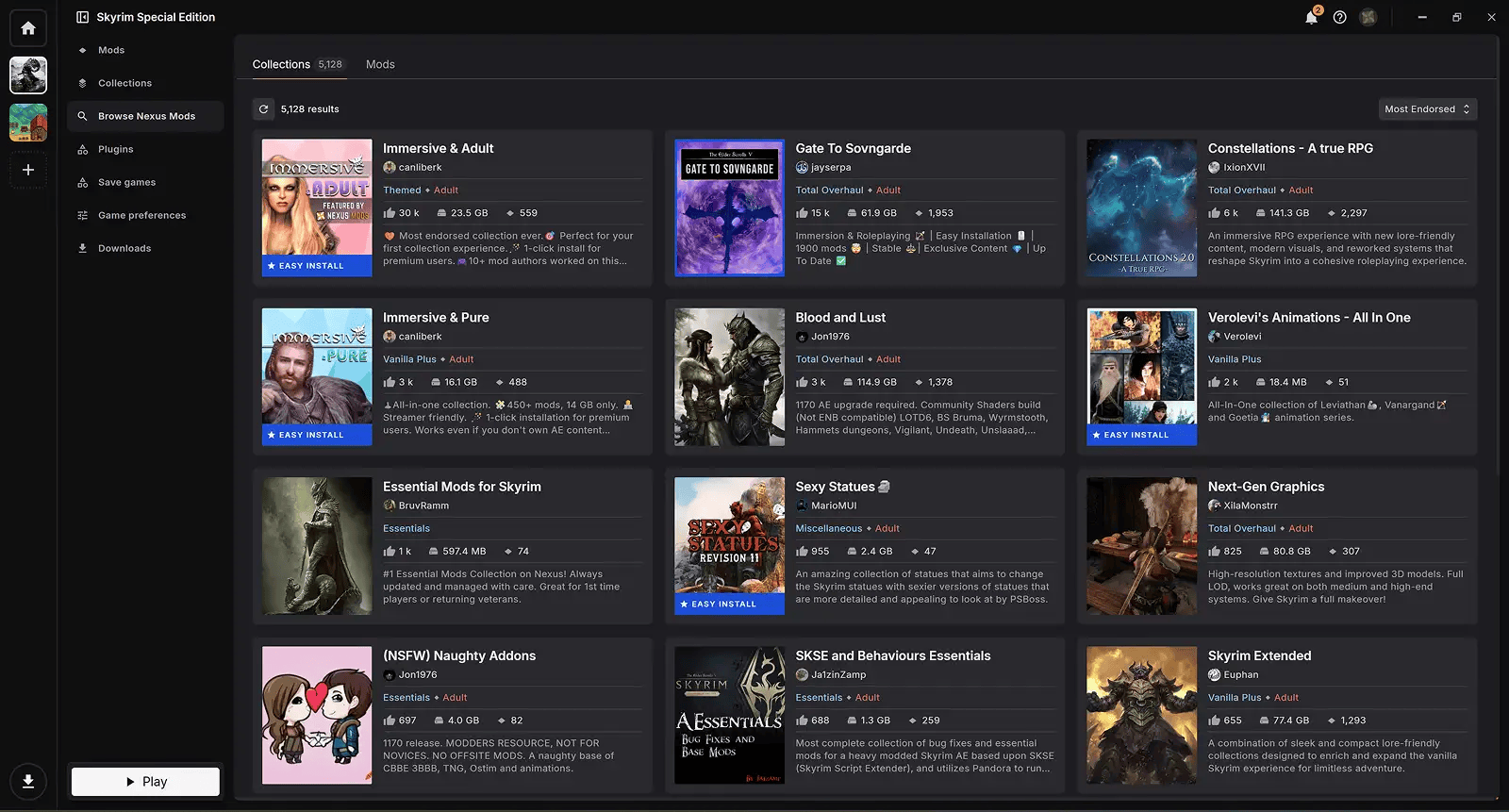Click the 'Skyrim Special Edition' title text
The height and width of the screenshot is (812, 1509).
(156, 17)
